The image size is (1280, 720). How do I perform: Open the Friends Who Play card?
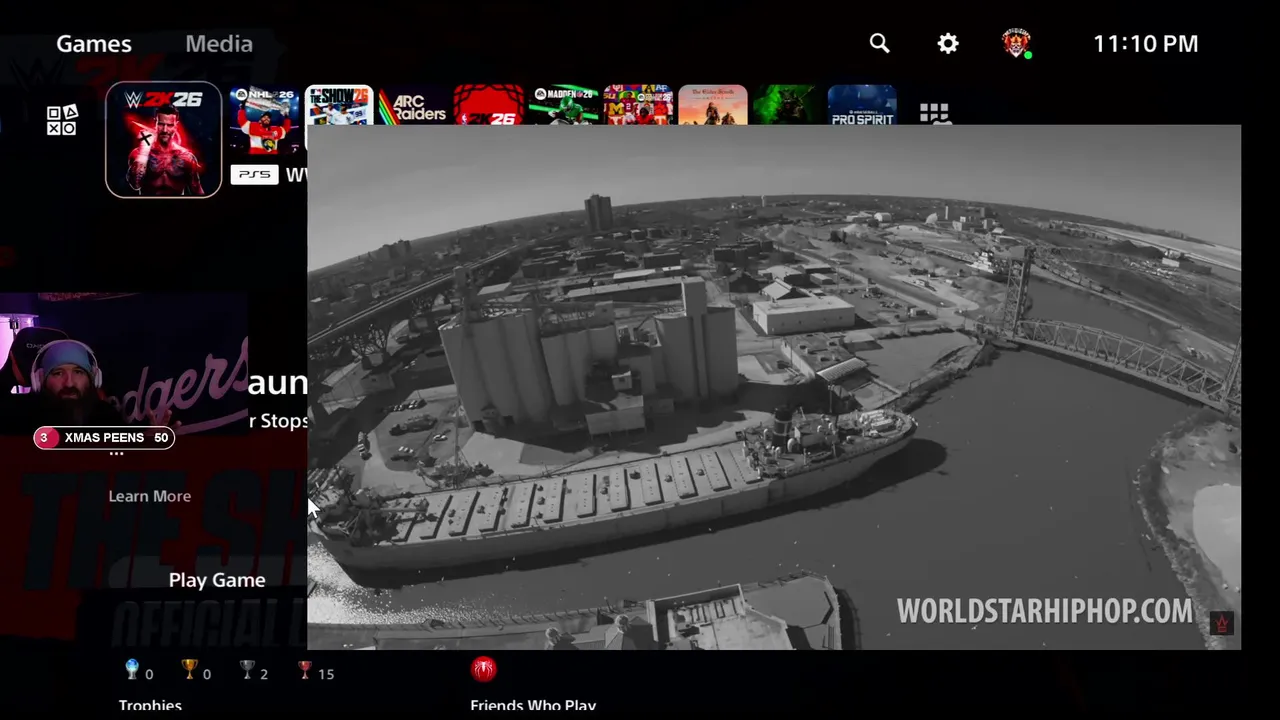(x=533, y=705)
